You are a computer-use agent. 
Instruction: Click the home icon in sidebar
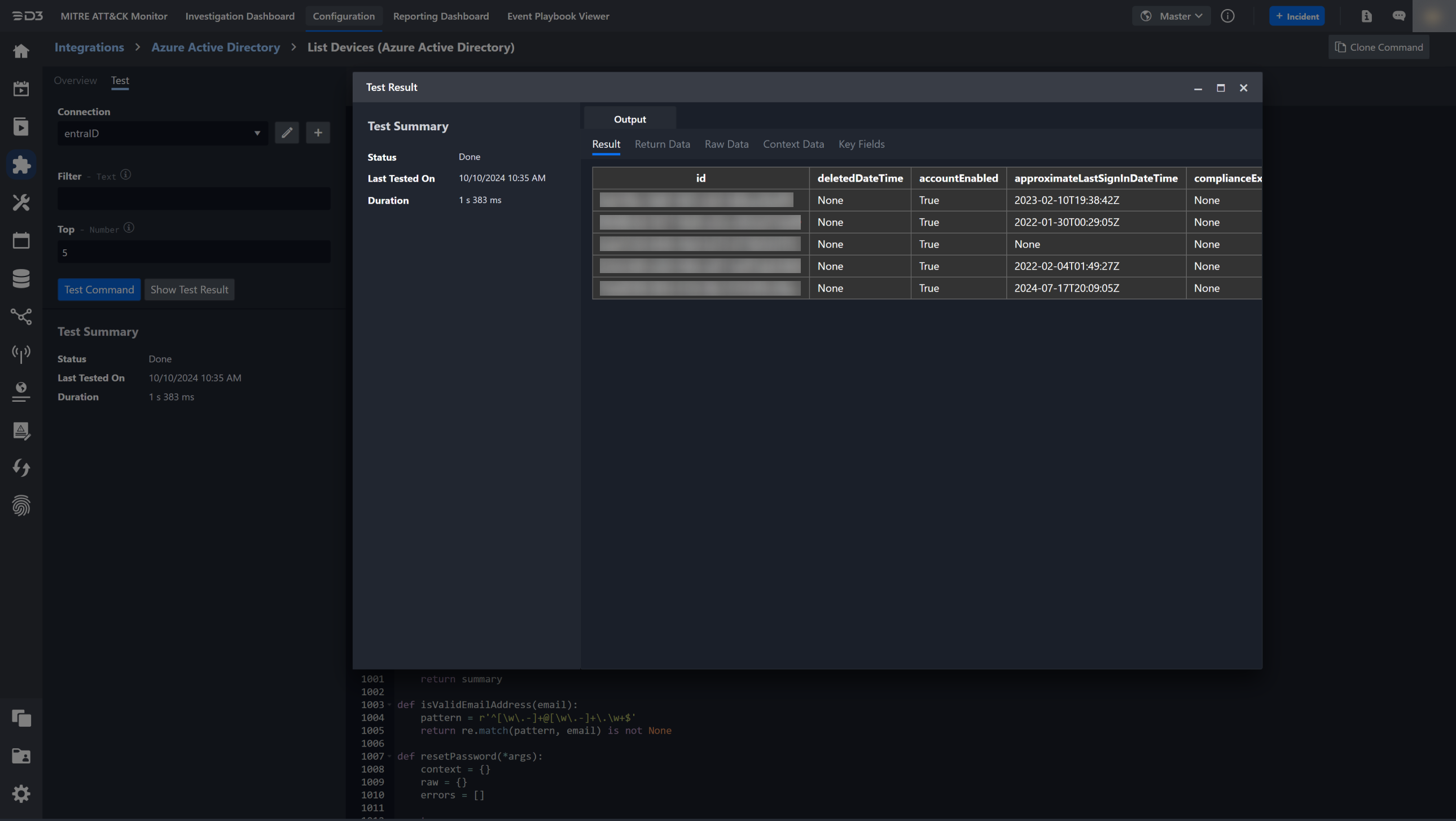(x=21, y=51)
